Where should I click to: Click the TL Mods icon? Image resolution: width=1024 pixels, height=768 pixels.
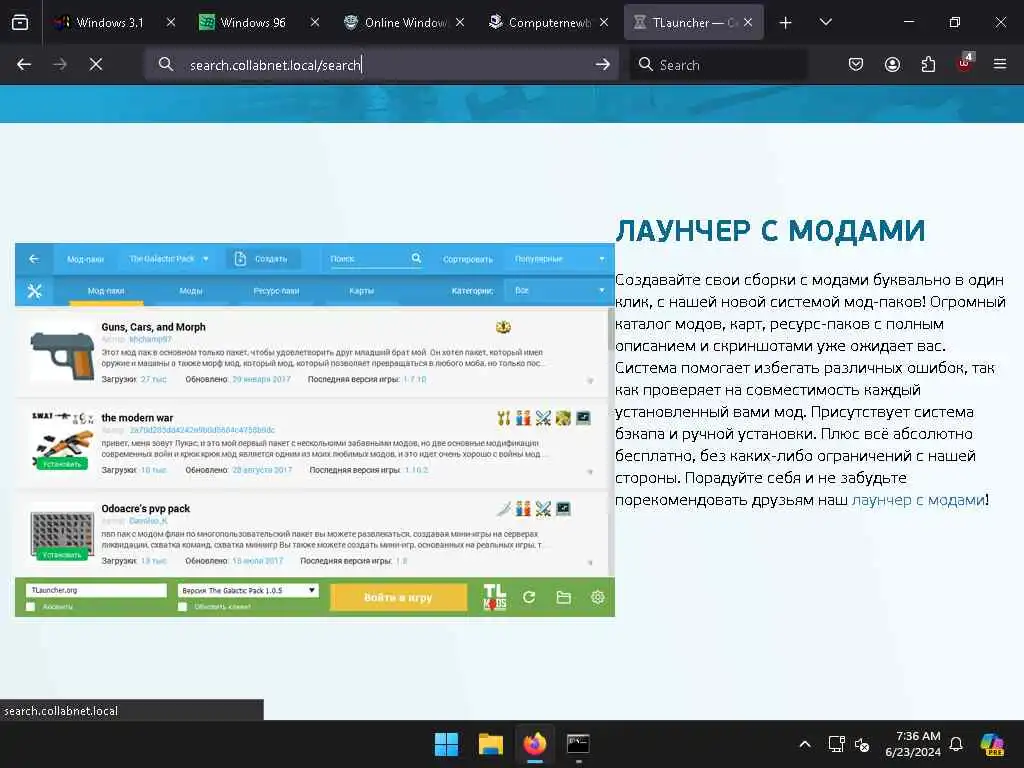(x=494, y=598)
